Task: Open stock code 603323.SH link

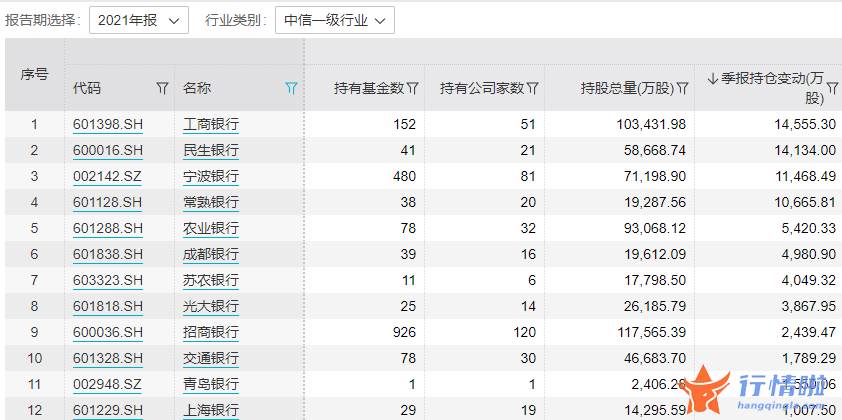Action: tap(108, 280)
